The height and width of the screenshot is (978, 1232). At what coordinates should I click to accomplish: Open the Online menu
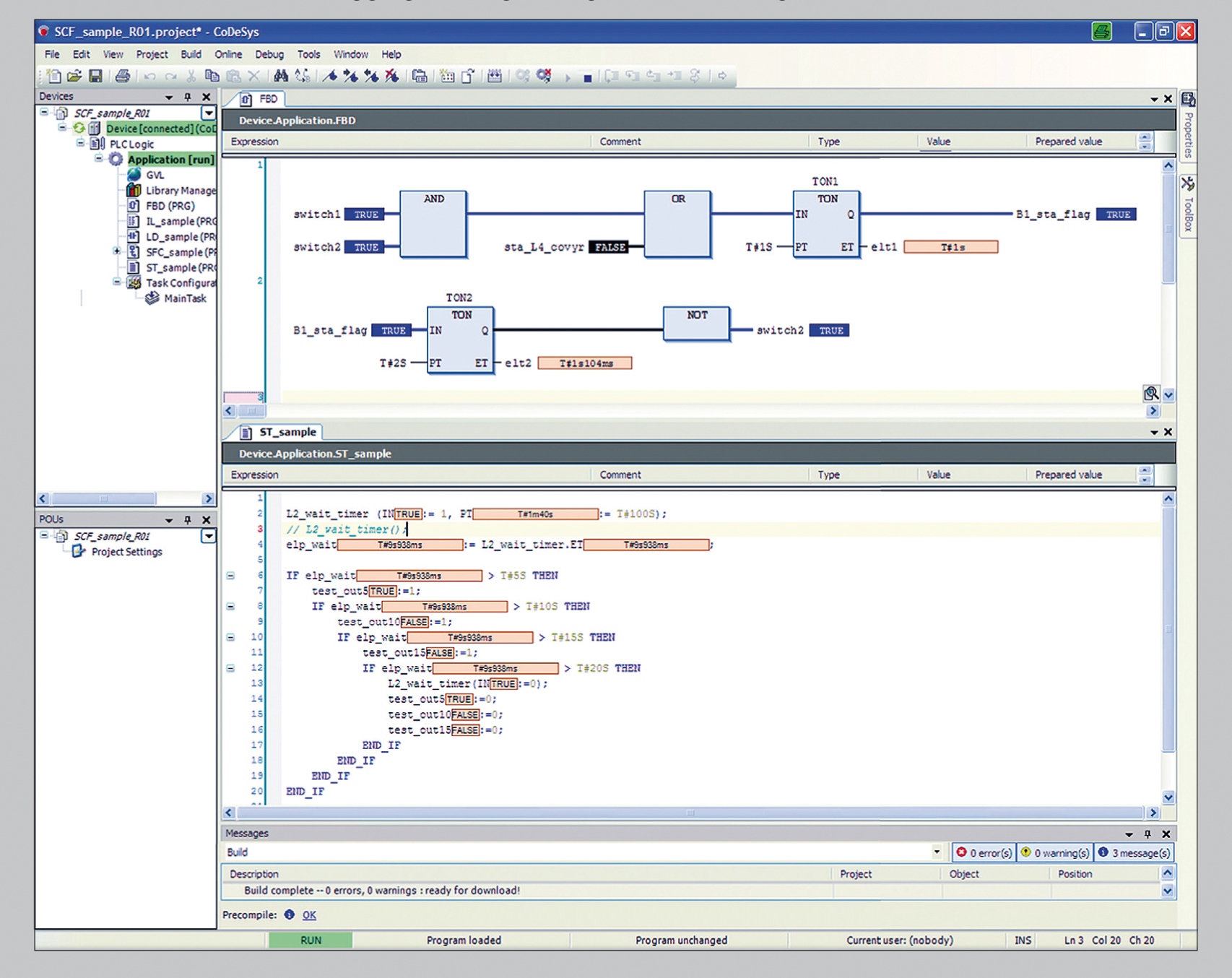click(228, 54)
